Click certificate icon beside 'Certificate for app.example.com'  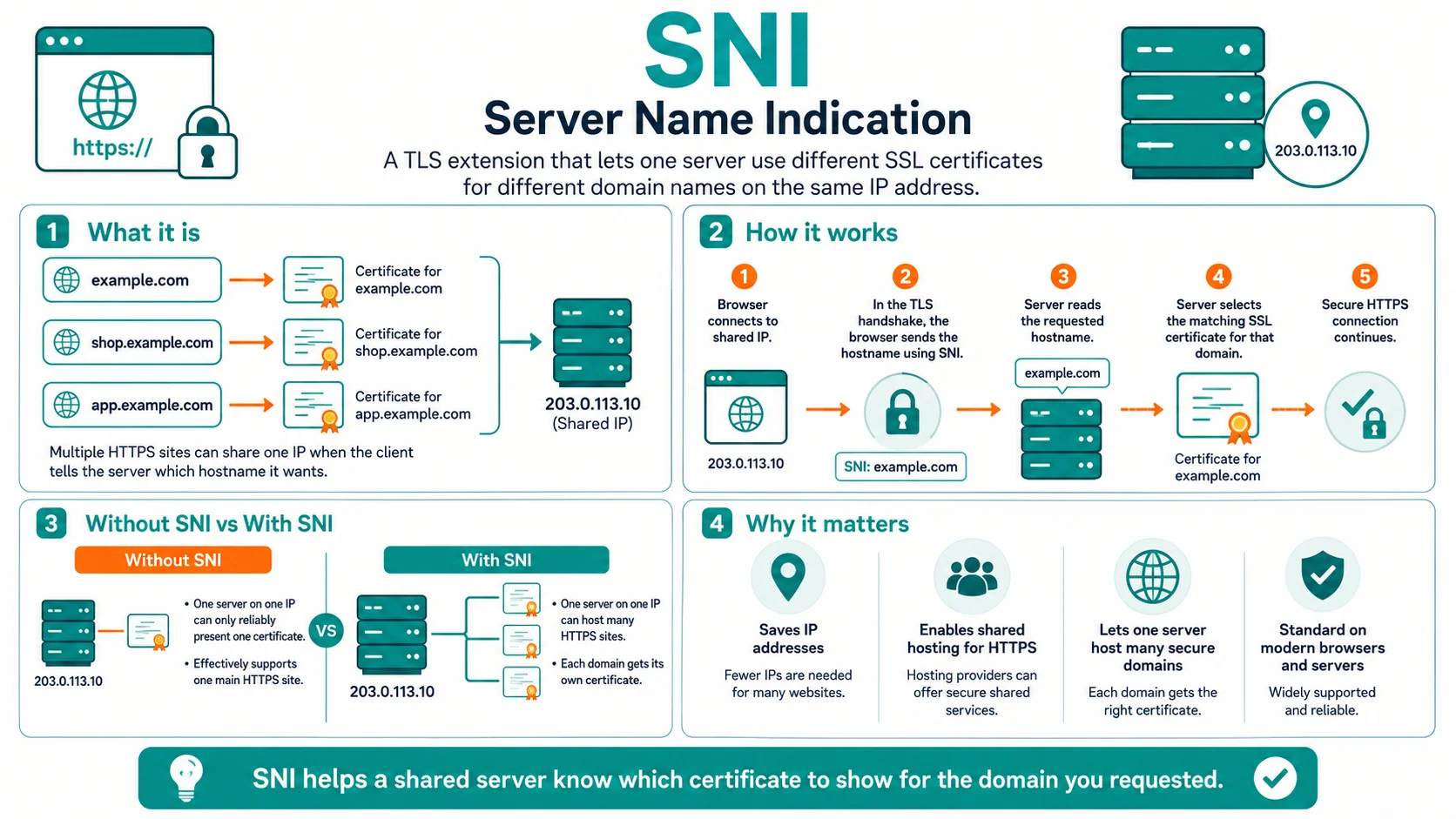[313, 406]
